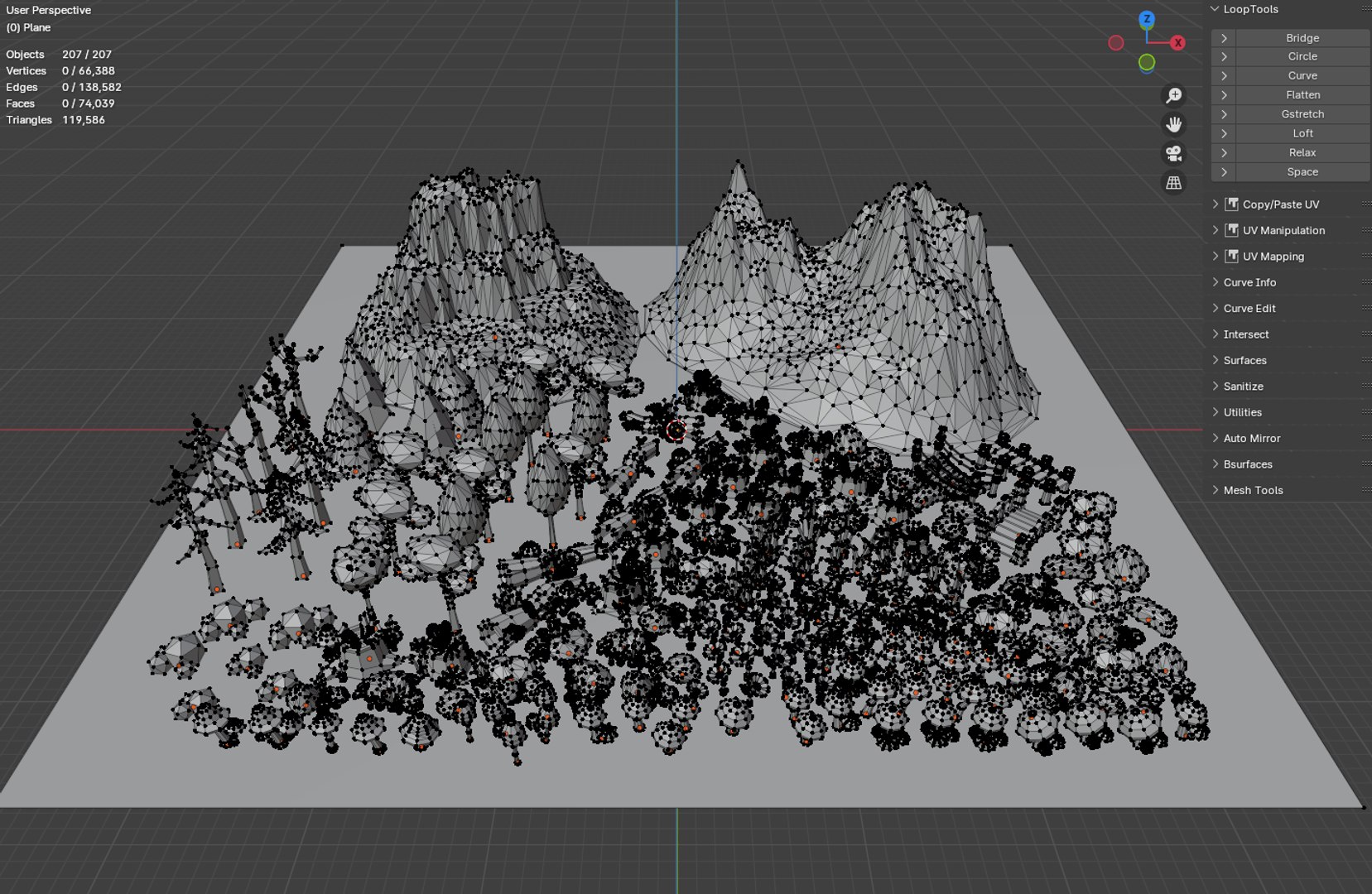
Task: Toggle the camera view icon
Action: click(1173, 154)
